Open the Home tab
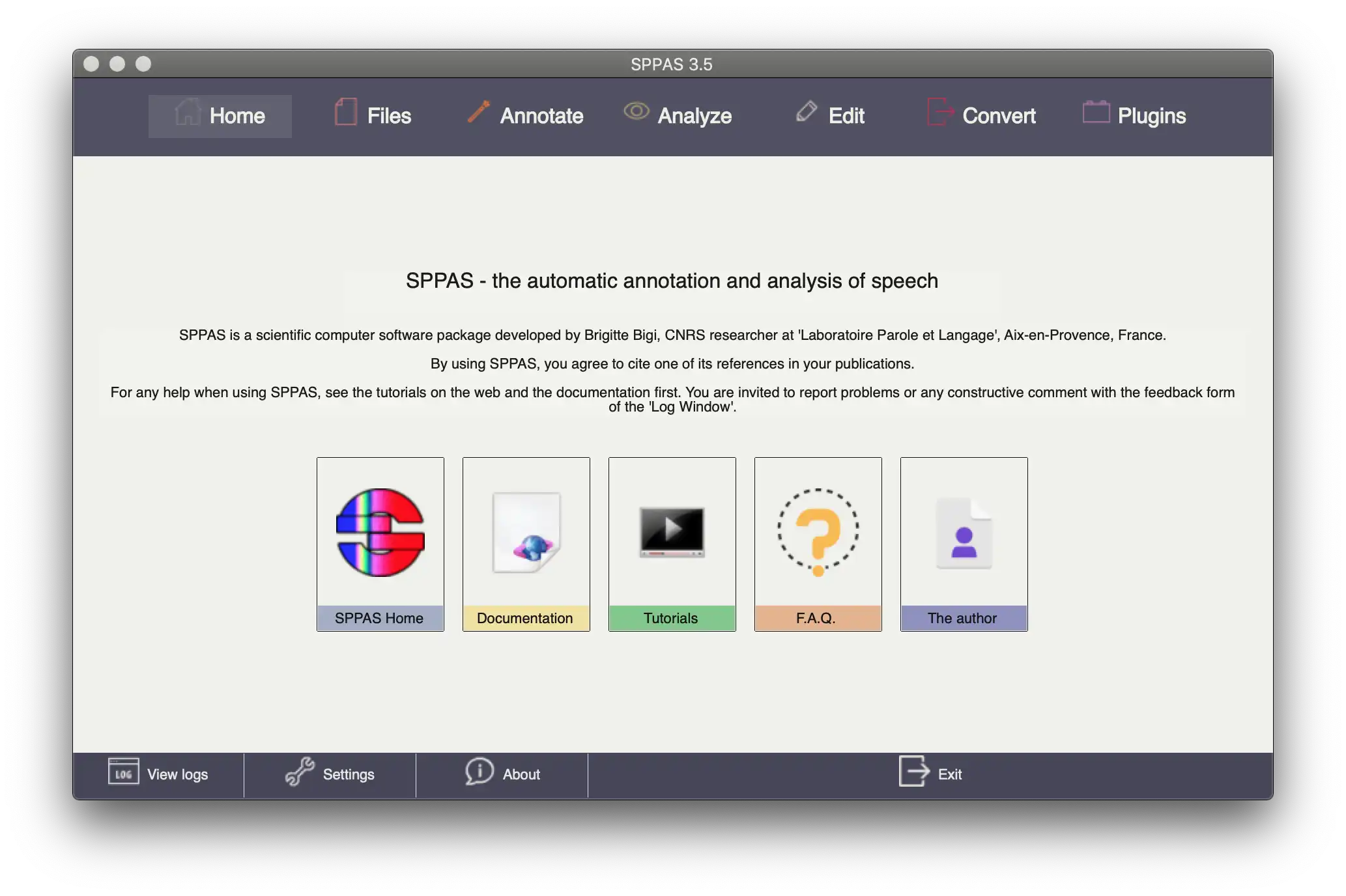This screenshot has width=1346, height=896. tap(219, 115)
